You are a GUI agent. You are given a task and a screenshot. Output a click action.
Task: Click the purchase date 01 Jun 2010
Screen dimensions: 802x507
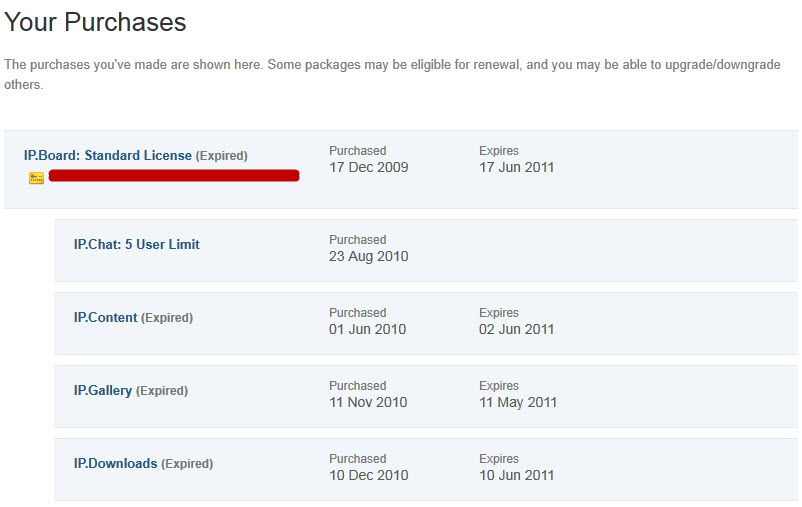point(367,329)
